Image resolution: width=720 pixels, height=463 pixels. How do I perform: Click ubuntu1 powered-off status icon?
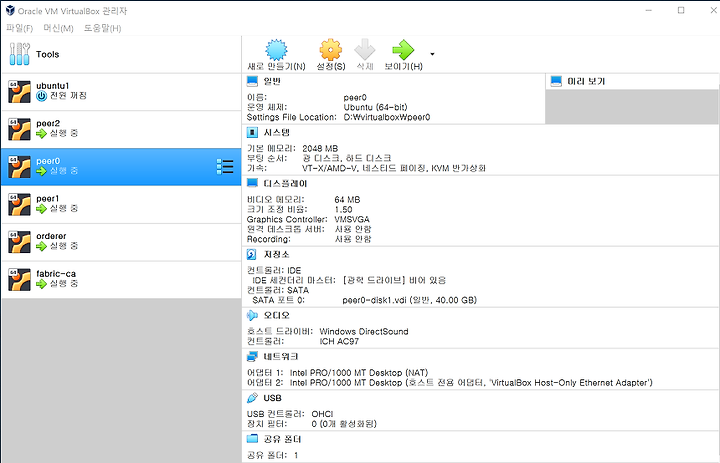[41, 96]
